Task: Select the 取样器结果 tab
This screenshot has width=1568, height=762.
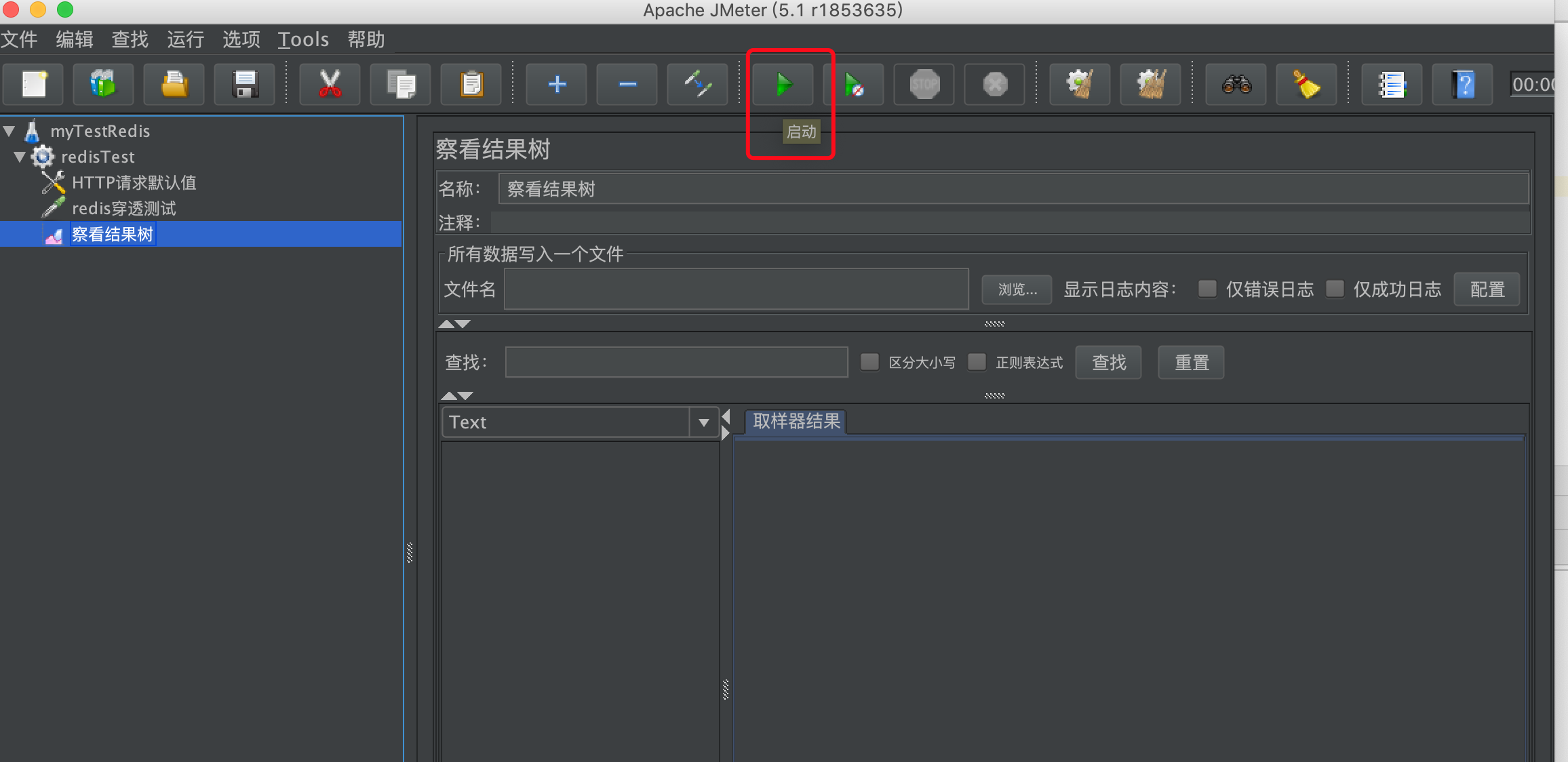Action: point(796,421)
